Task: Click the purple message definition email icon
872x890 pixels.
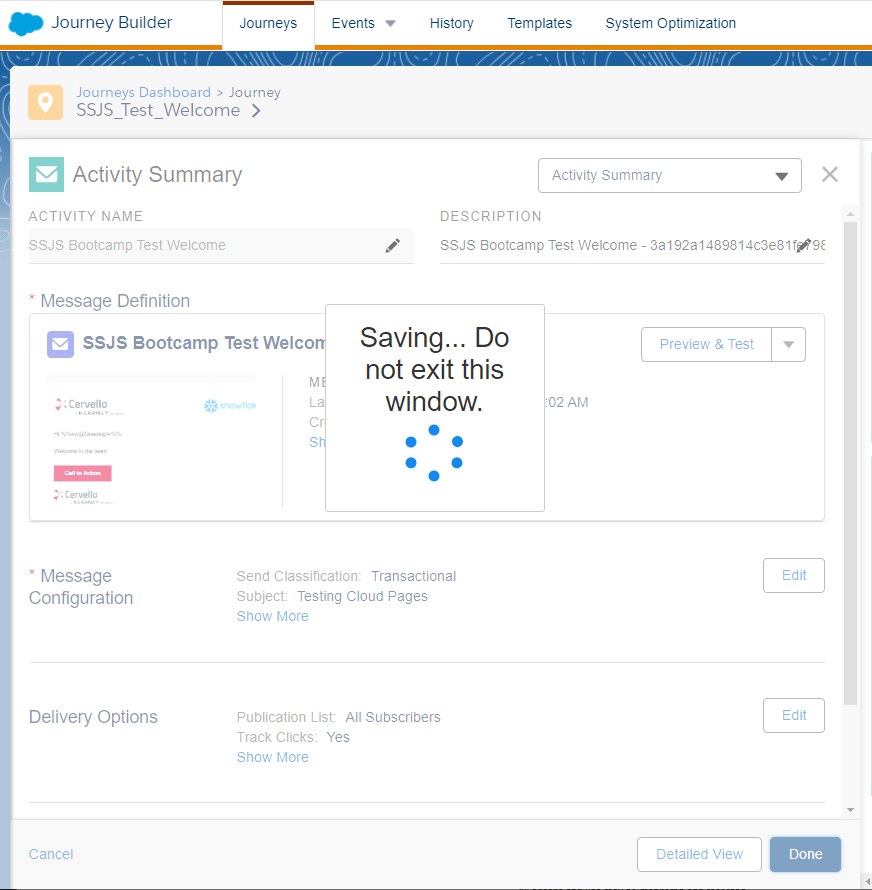Action: (x=61, y=344)
